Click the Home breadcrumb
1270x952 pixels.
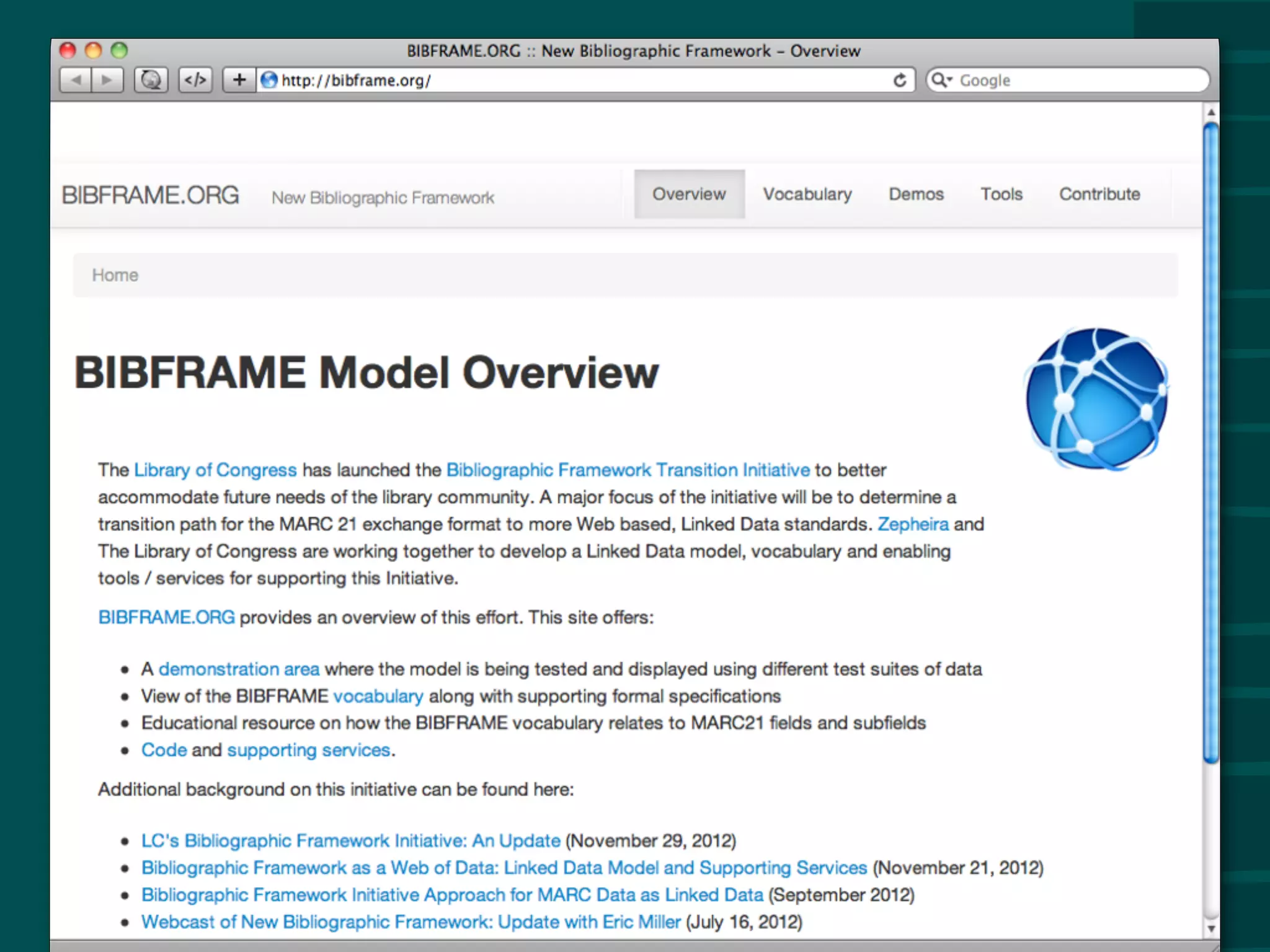coord(115,275)
